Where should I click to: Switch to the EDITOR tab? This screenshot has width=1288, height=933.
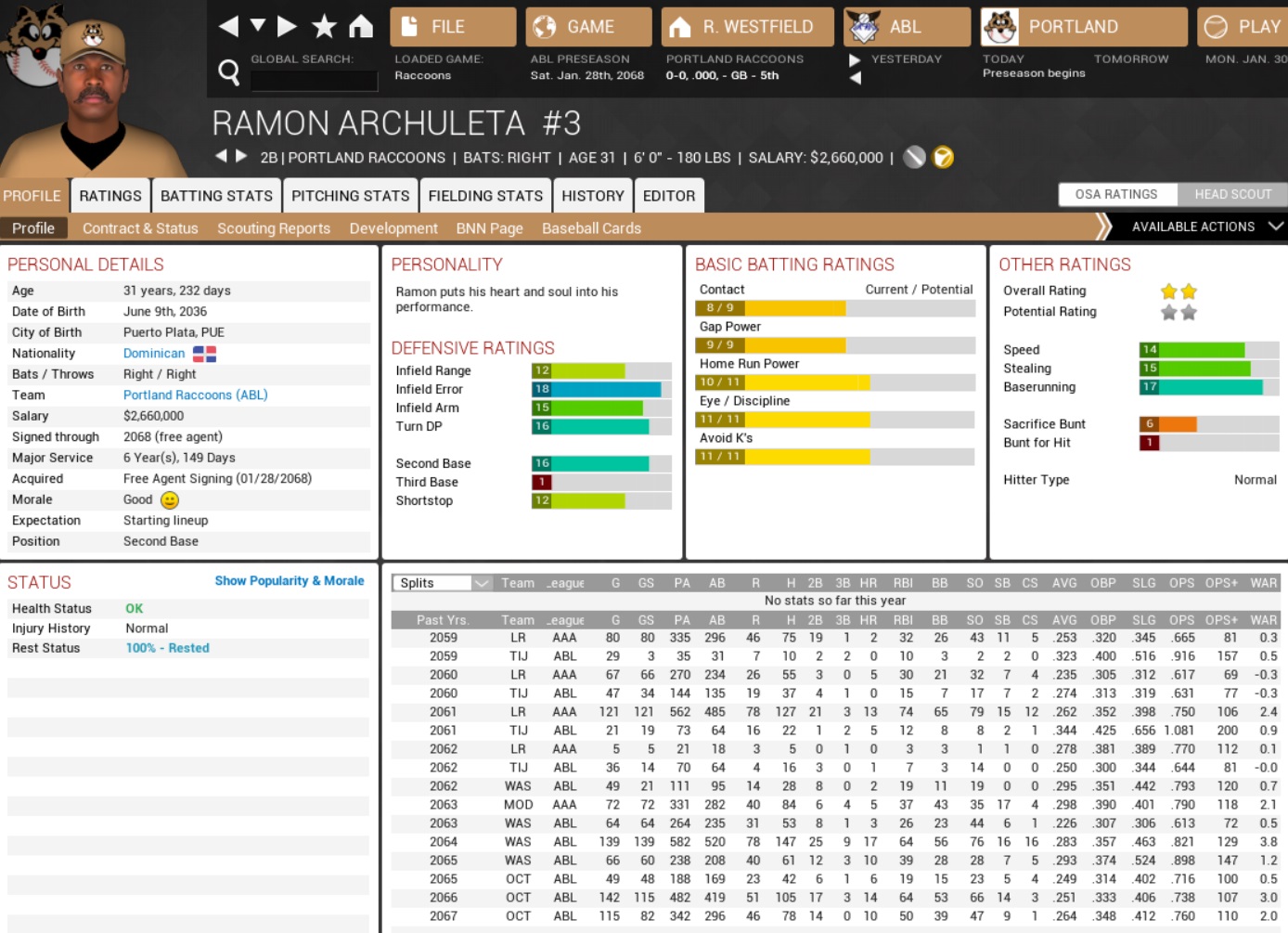[669, 196]
